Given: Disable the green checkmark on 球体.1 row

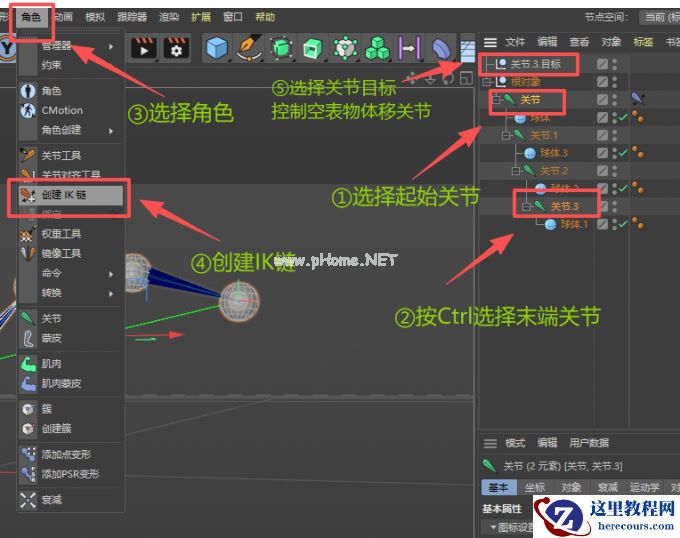Looking at the screenshot, I should [x=623, y=224].
